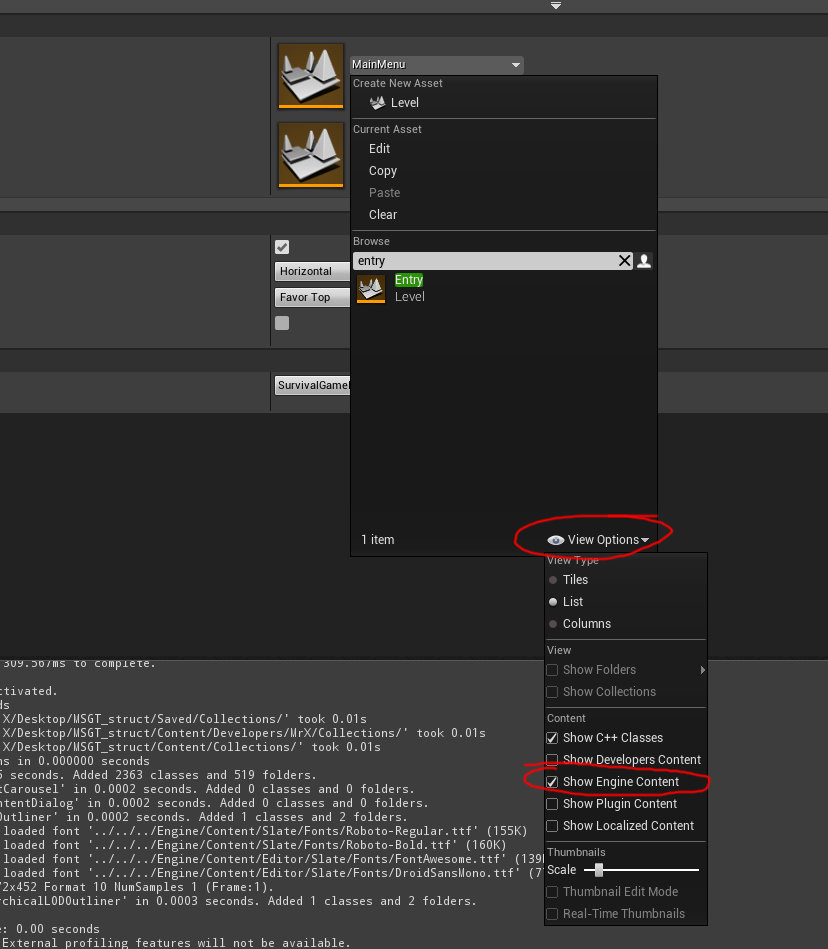Click the eye icon for View Options
The height and width of the screenshot is (949, 828).
(x=556, y=540)
